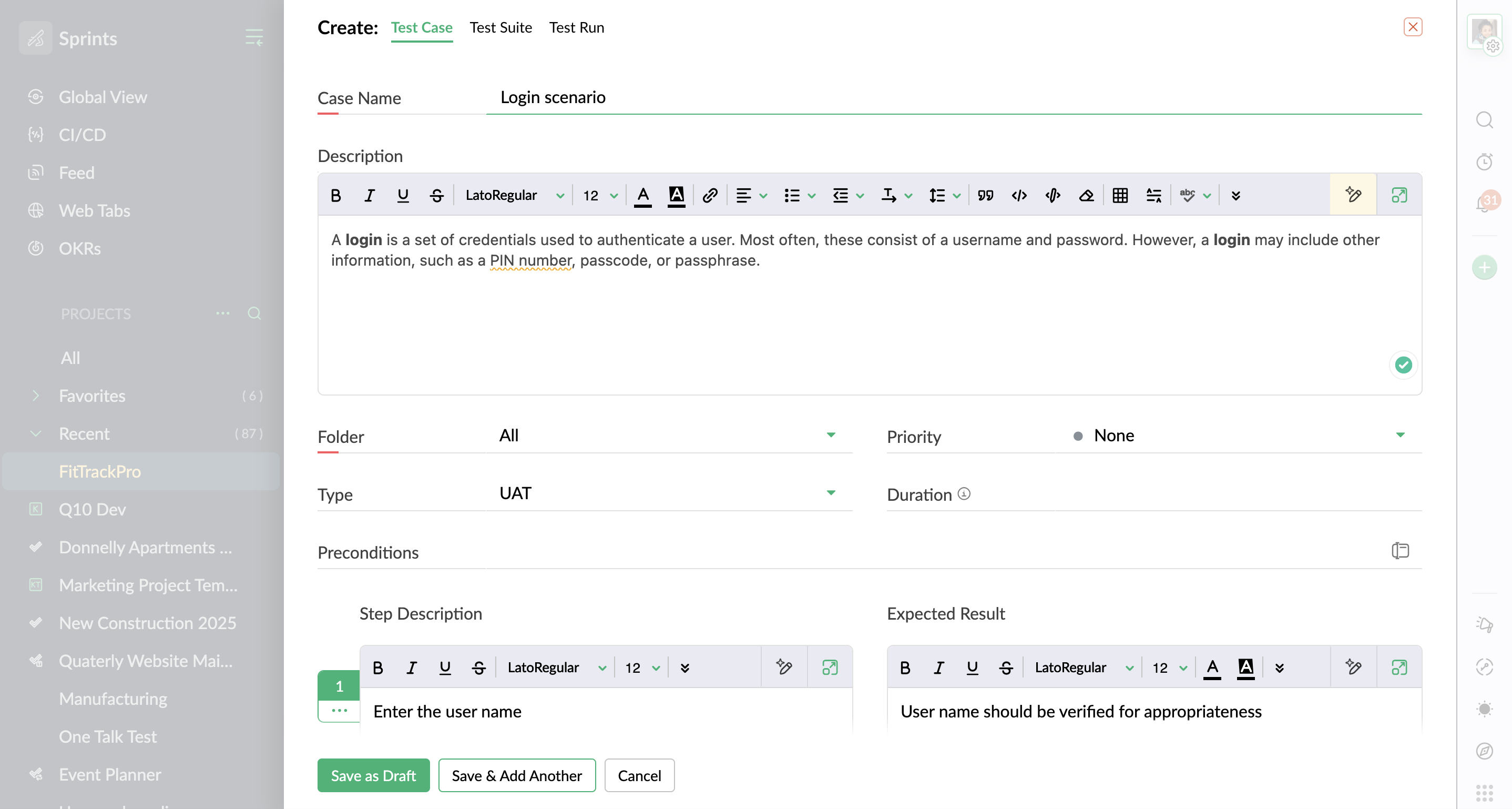Open the Preconditions template icon
The image size is (1512, 809).
coord(1400,551)
